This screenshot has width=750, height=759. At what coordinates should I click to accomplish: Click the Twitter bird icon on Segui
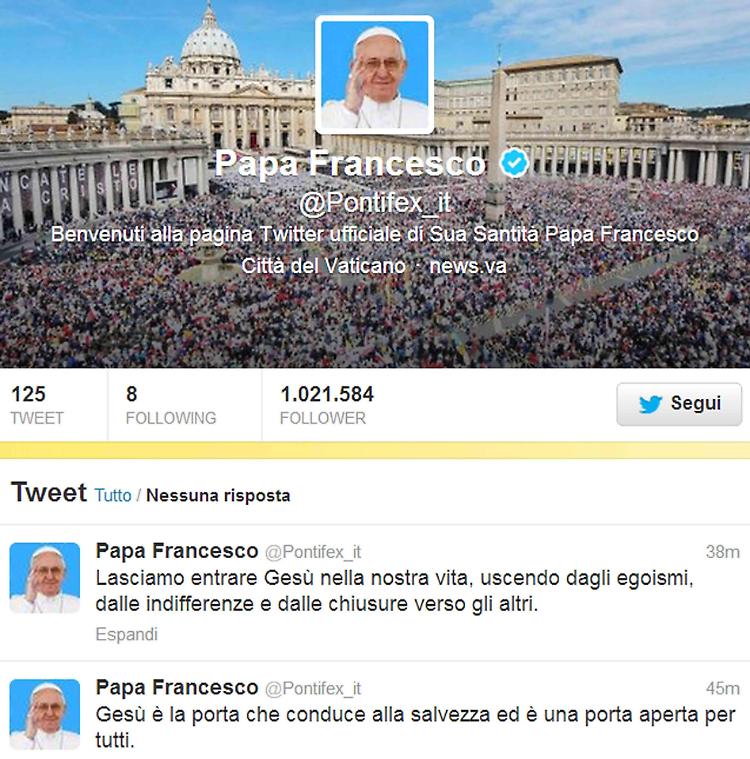tap(650, 404)
